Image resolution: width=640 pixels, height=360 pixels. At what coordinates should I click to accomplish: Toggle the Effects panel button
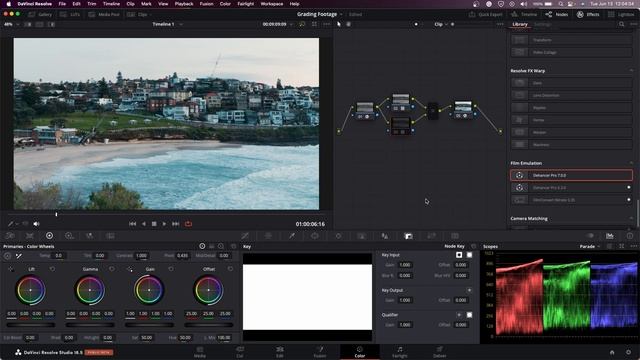pyautogui.click(x=588, y=14)
